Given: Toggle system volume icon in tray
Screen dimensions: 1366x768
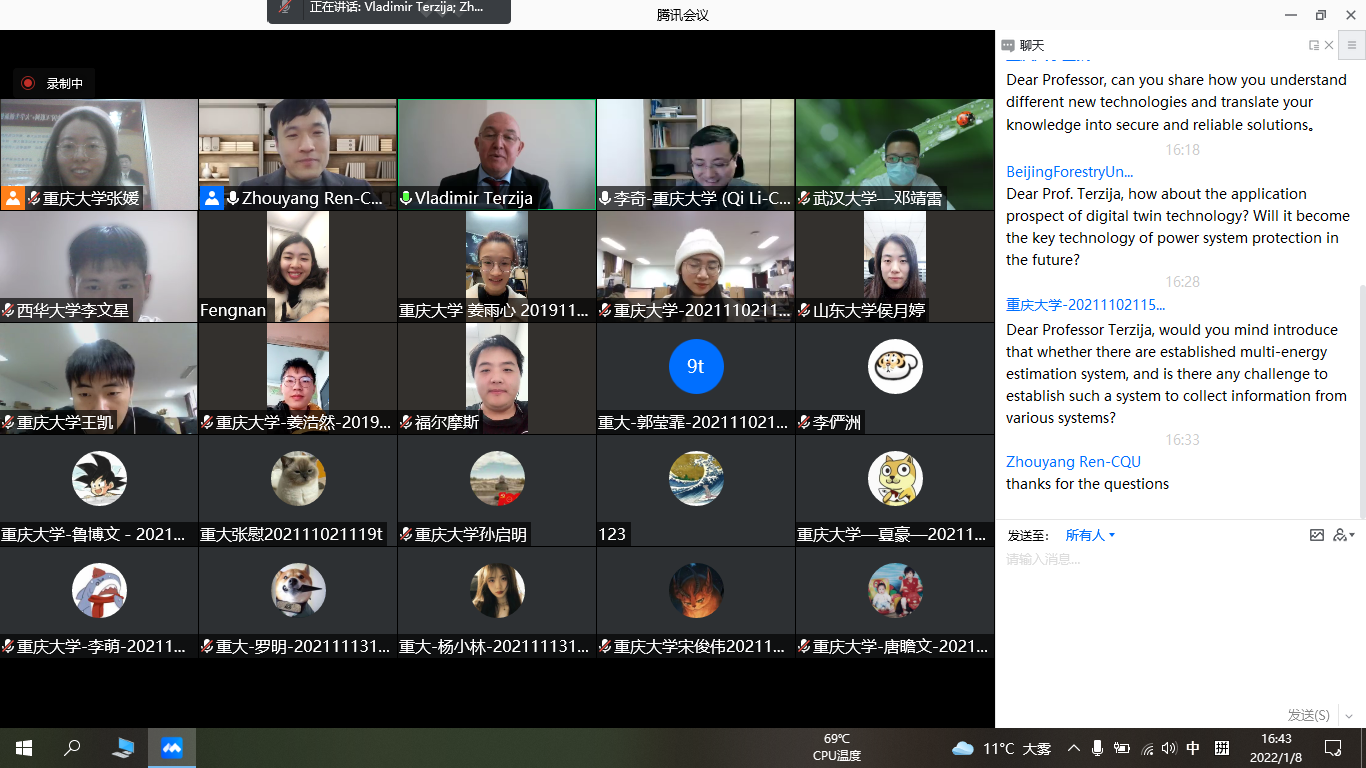Looking at the screenshot, I should [1169, 748].
